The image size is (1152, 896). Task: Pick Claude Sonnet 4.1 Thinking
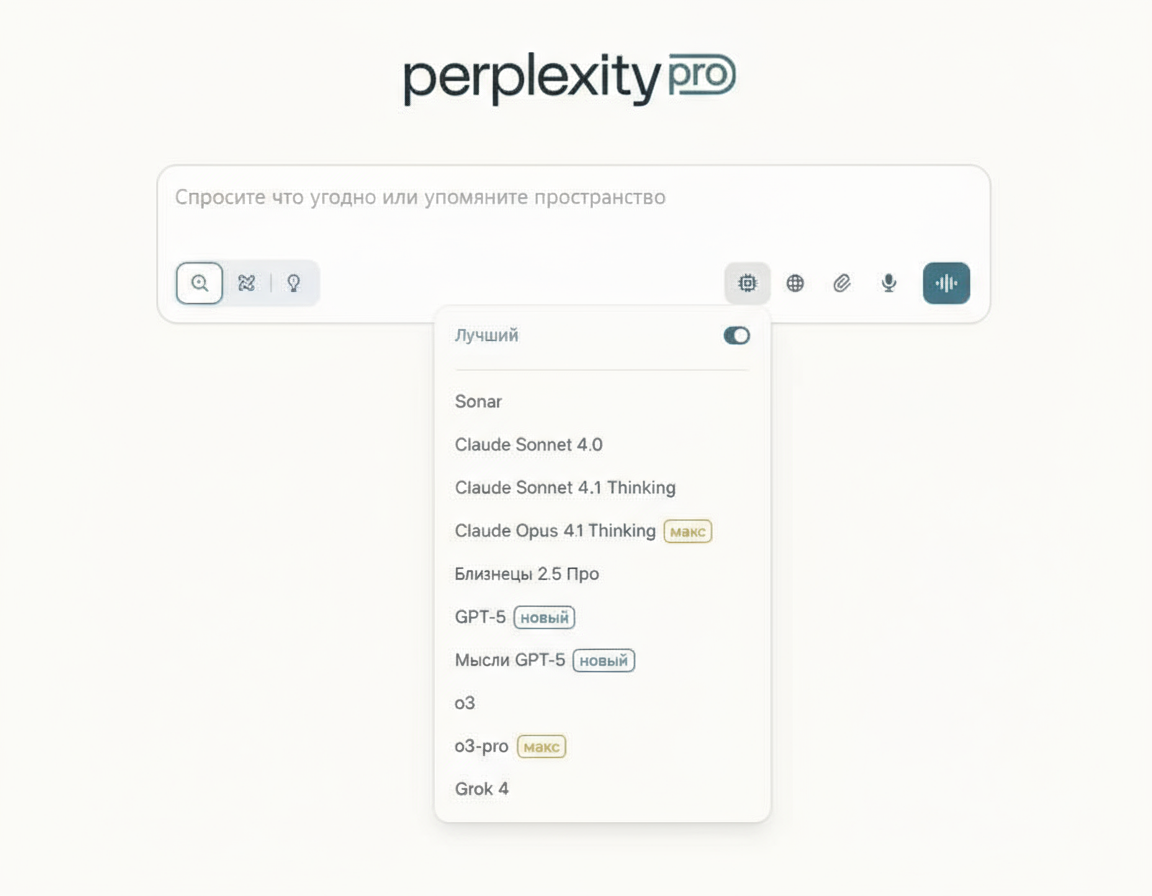tap(565, 488)
